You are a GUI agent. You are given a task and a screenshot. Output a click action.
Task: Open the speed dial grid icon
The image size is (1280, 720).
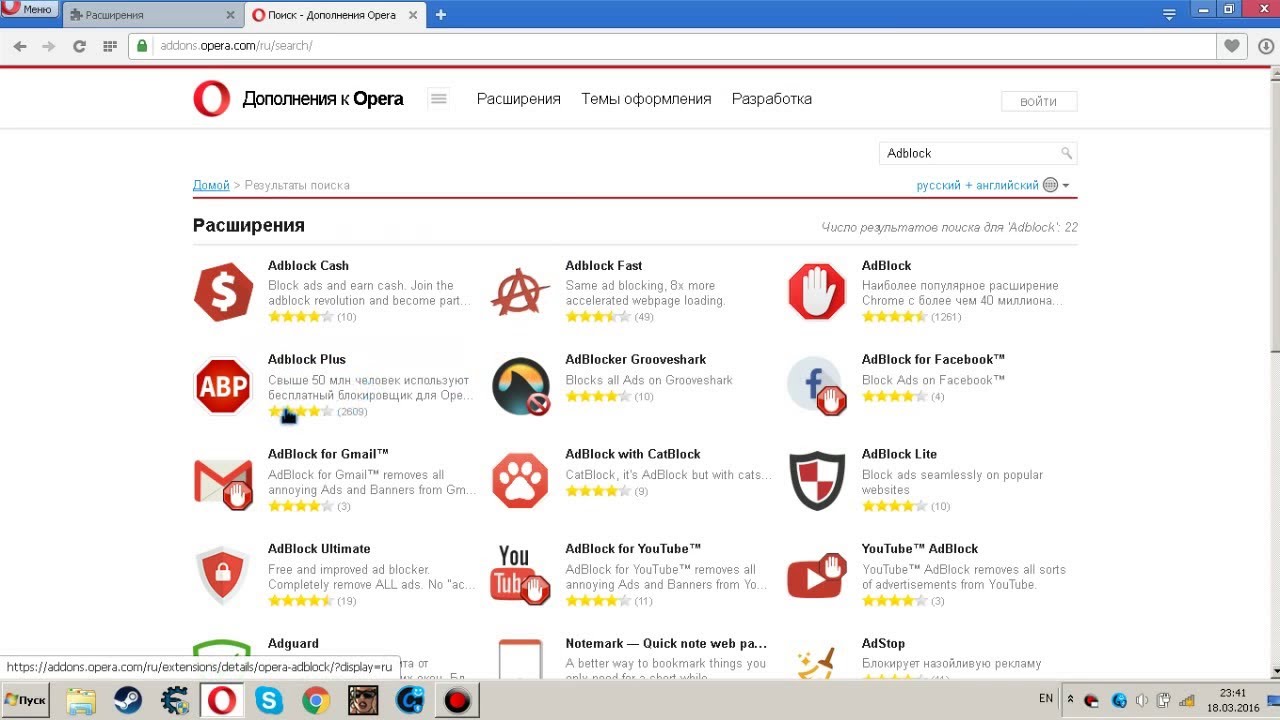[x=110, y=46]
